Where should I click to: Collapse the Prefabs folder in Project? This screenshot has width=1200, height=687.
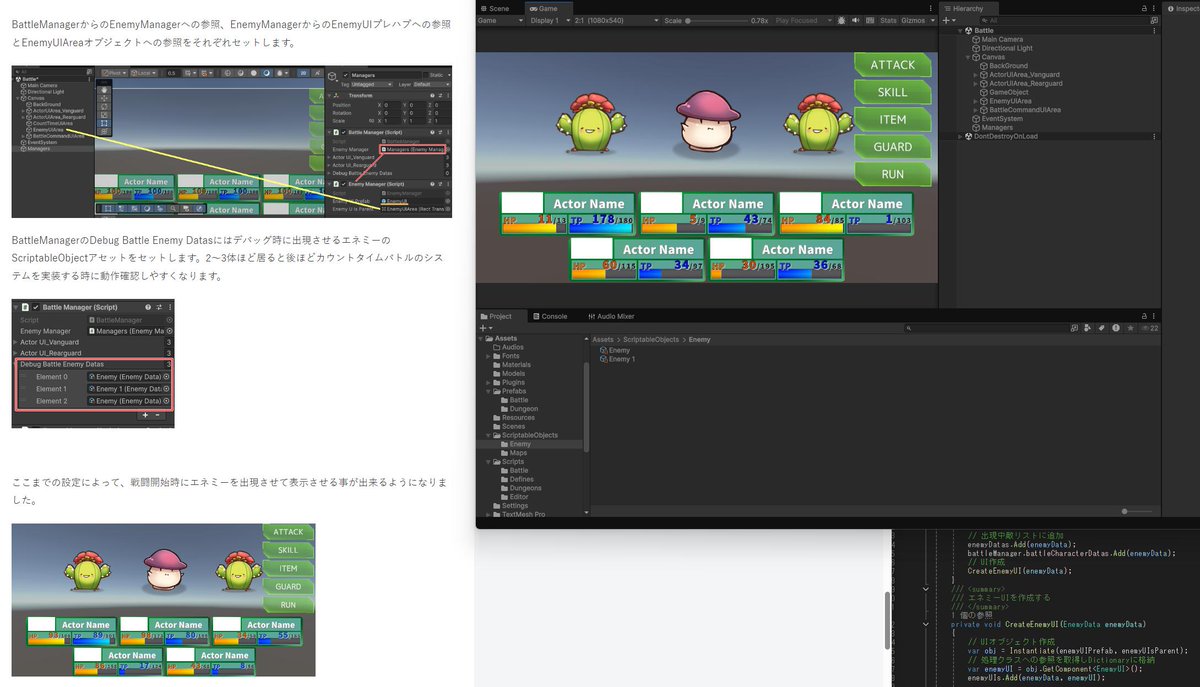[490, 391]
